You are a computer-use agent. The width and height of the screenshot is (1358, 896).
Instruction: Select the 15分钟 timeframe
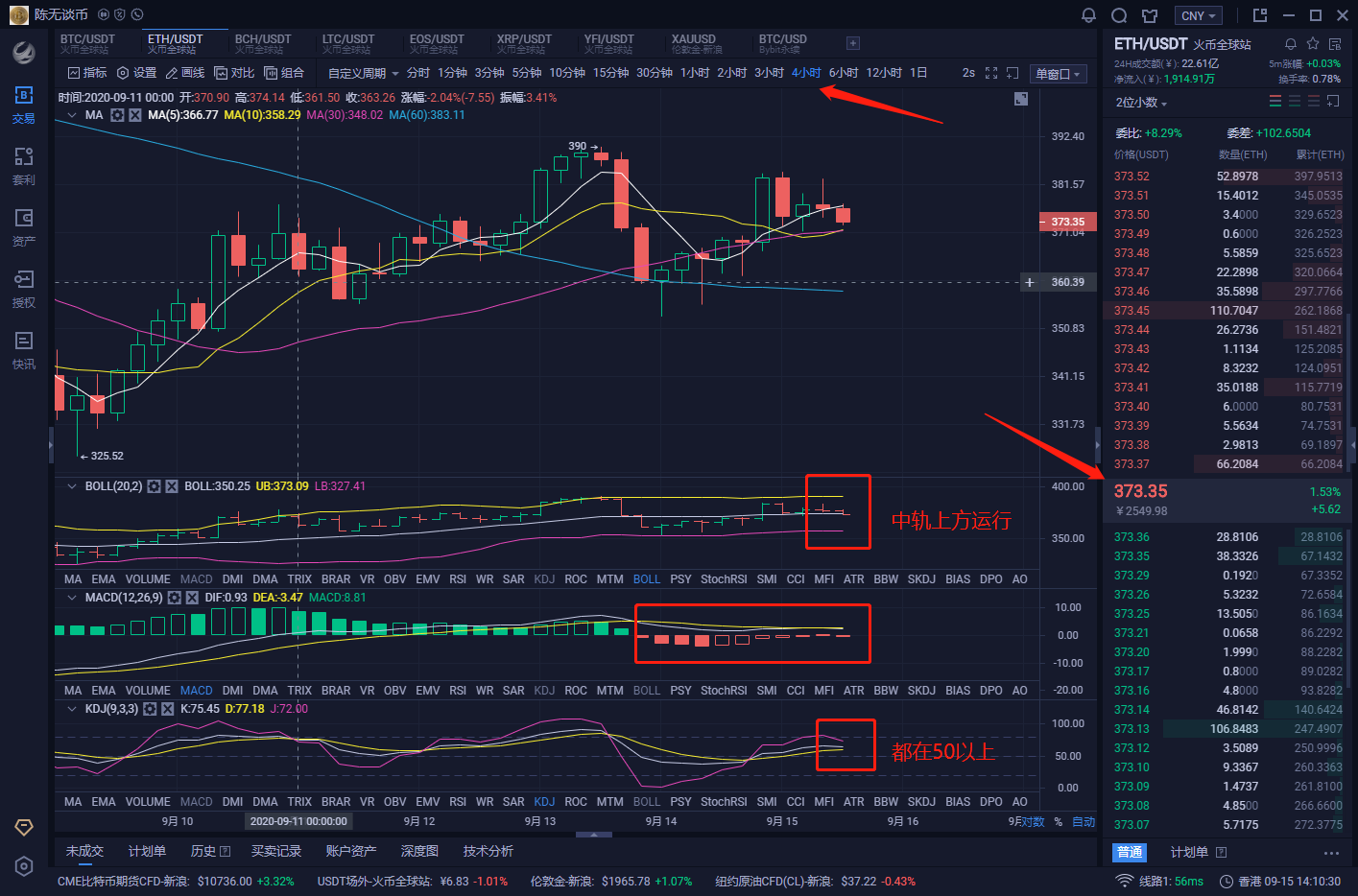point(610,73)
